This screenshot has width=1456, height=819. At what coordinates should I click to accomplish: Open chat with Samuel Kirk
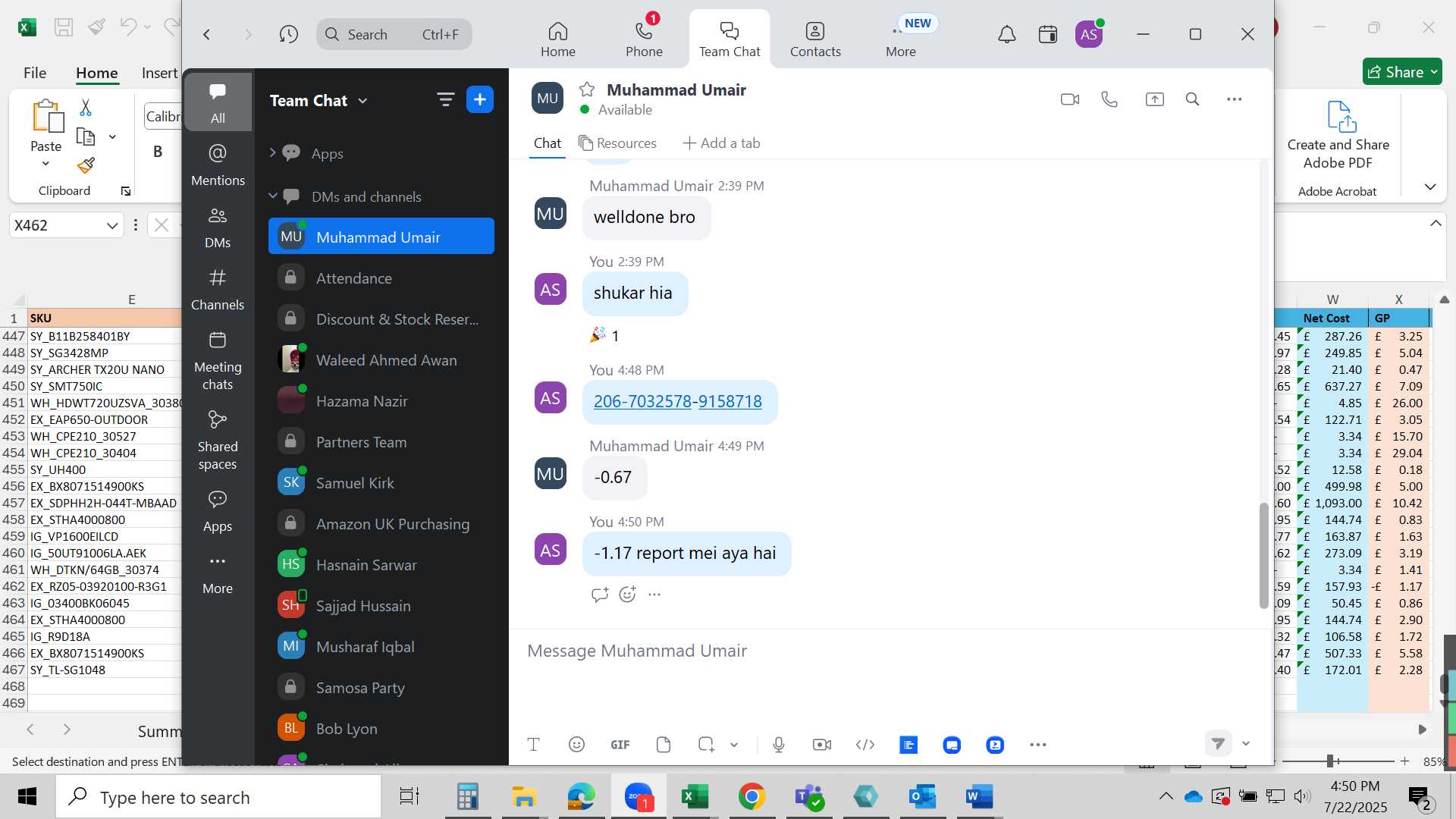pos(381,482)
